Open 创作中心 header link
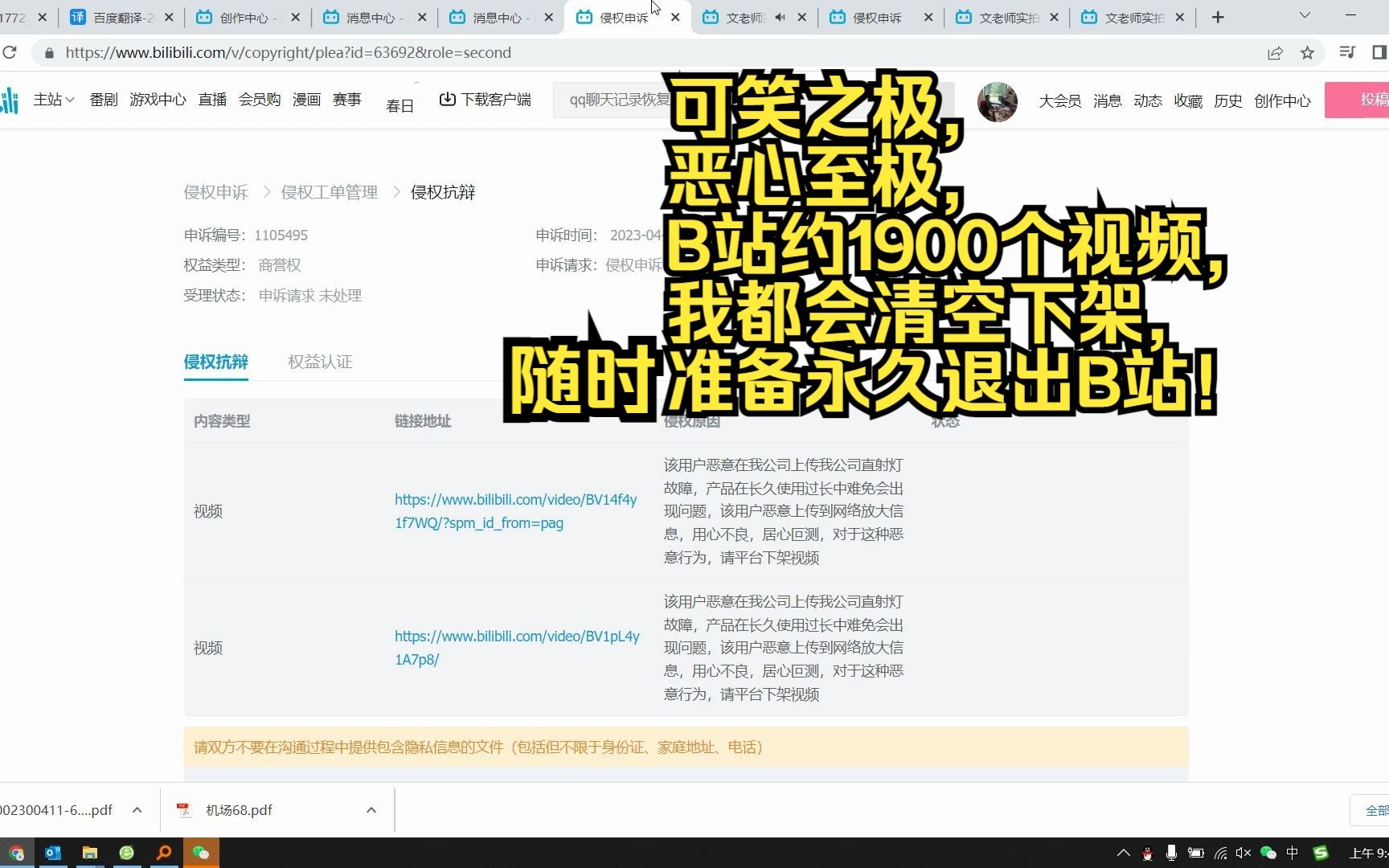 (x=1282, y=100)
